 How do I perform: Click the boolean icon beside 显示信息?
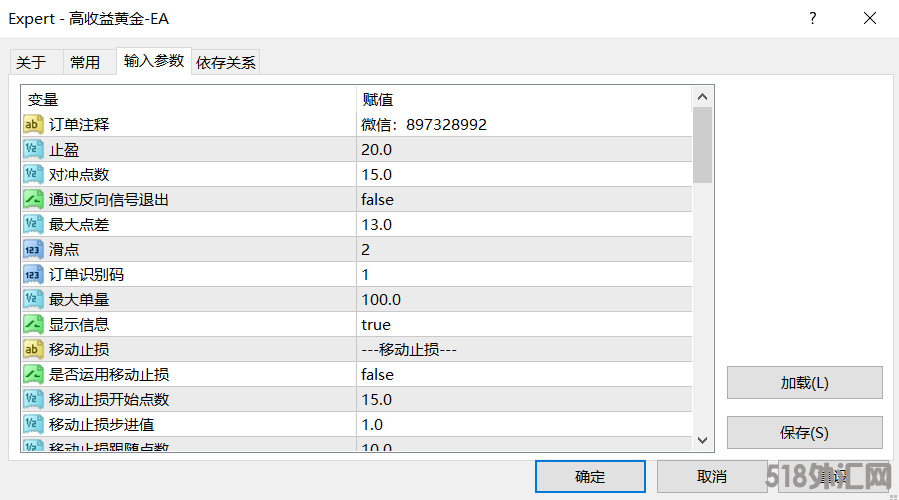33,324
